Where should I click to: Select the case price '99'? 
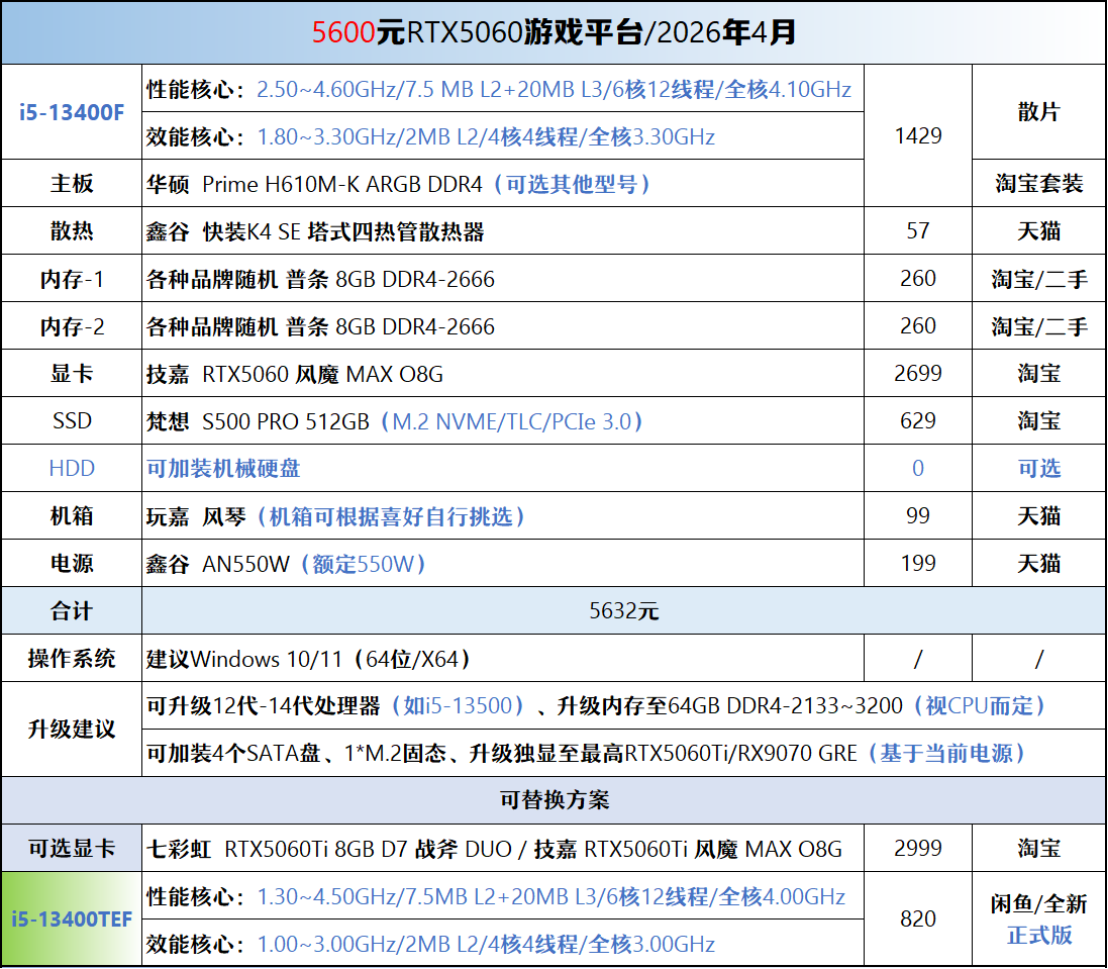[x=918, y=515]
